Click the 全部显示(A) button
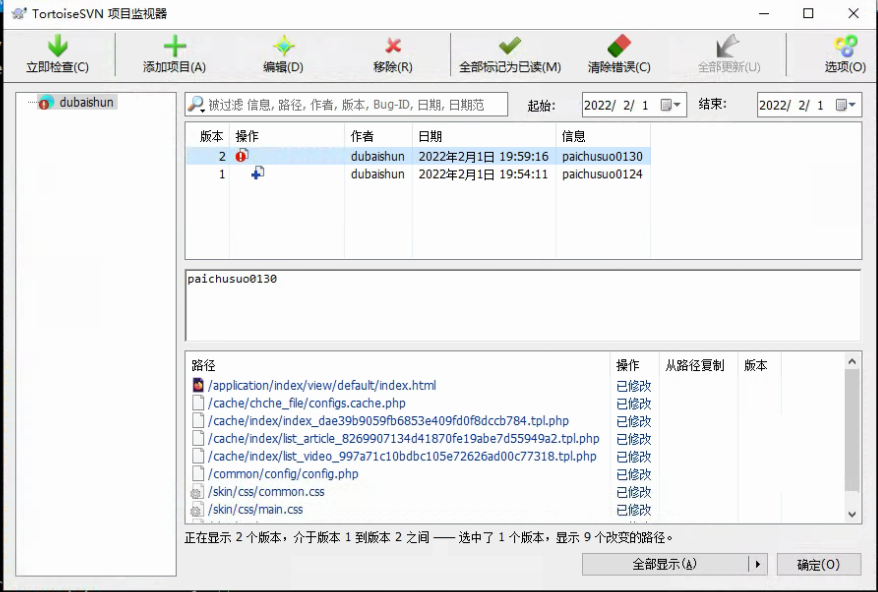The width and height of the screenshot is (878, 592). point(665,565)
